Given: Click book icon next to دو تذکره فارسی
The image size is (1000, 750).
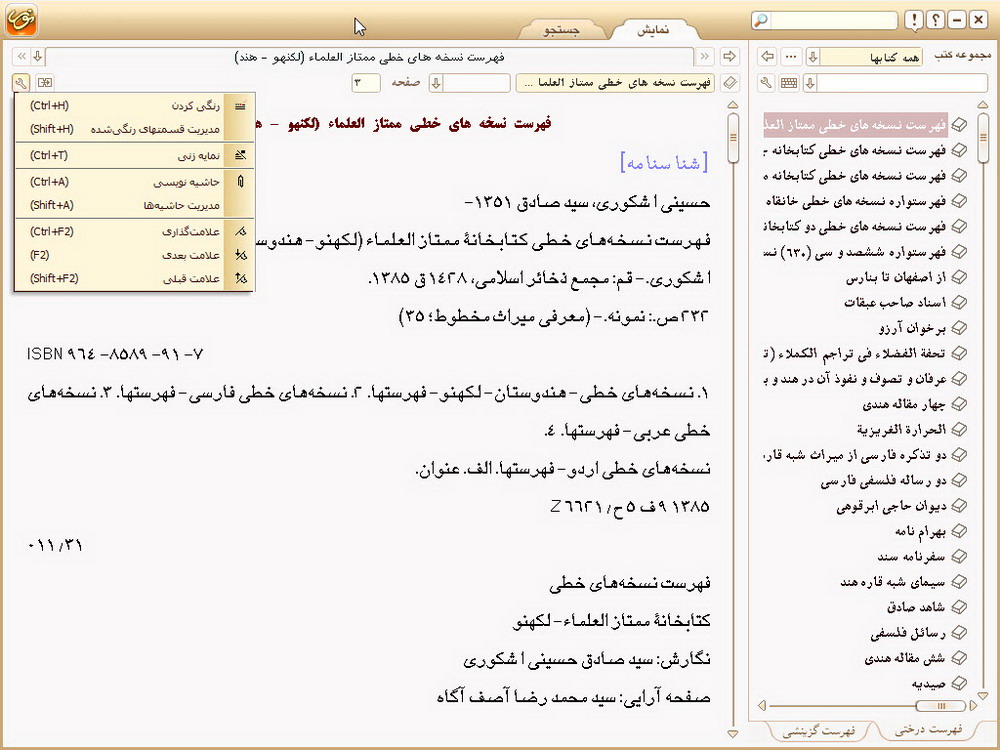Looking at the screenshot, I should tap(959, 455).
